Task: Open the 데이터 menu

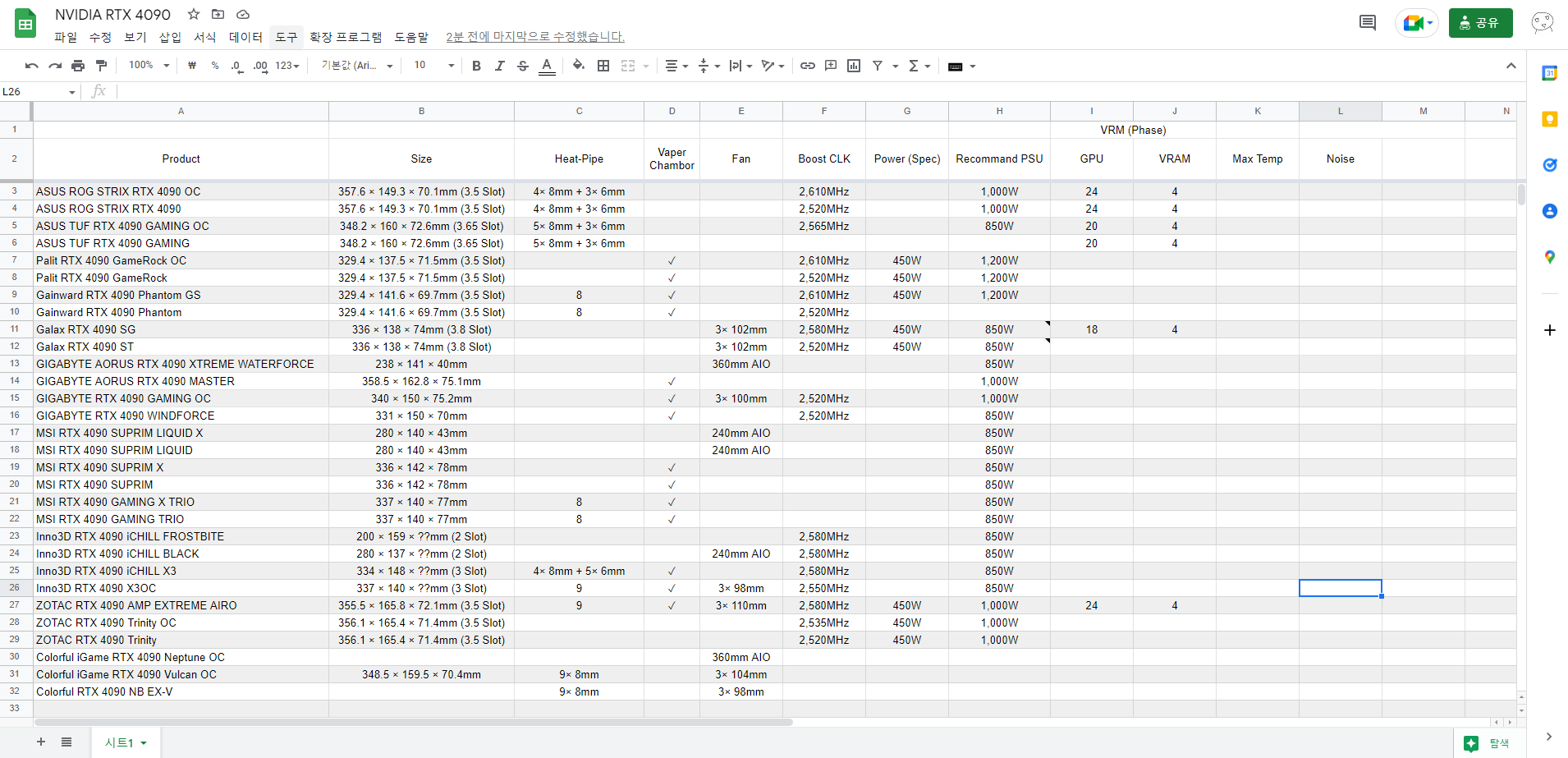Action: click(x=245, y=37)
